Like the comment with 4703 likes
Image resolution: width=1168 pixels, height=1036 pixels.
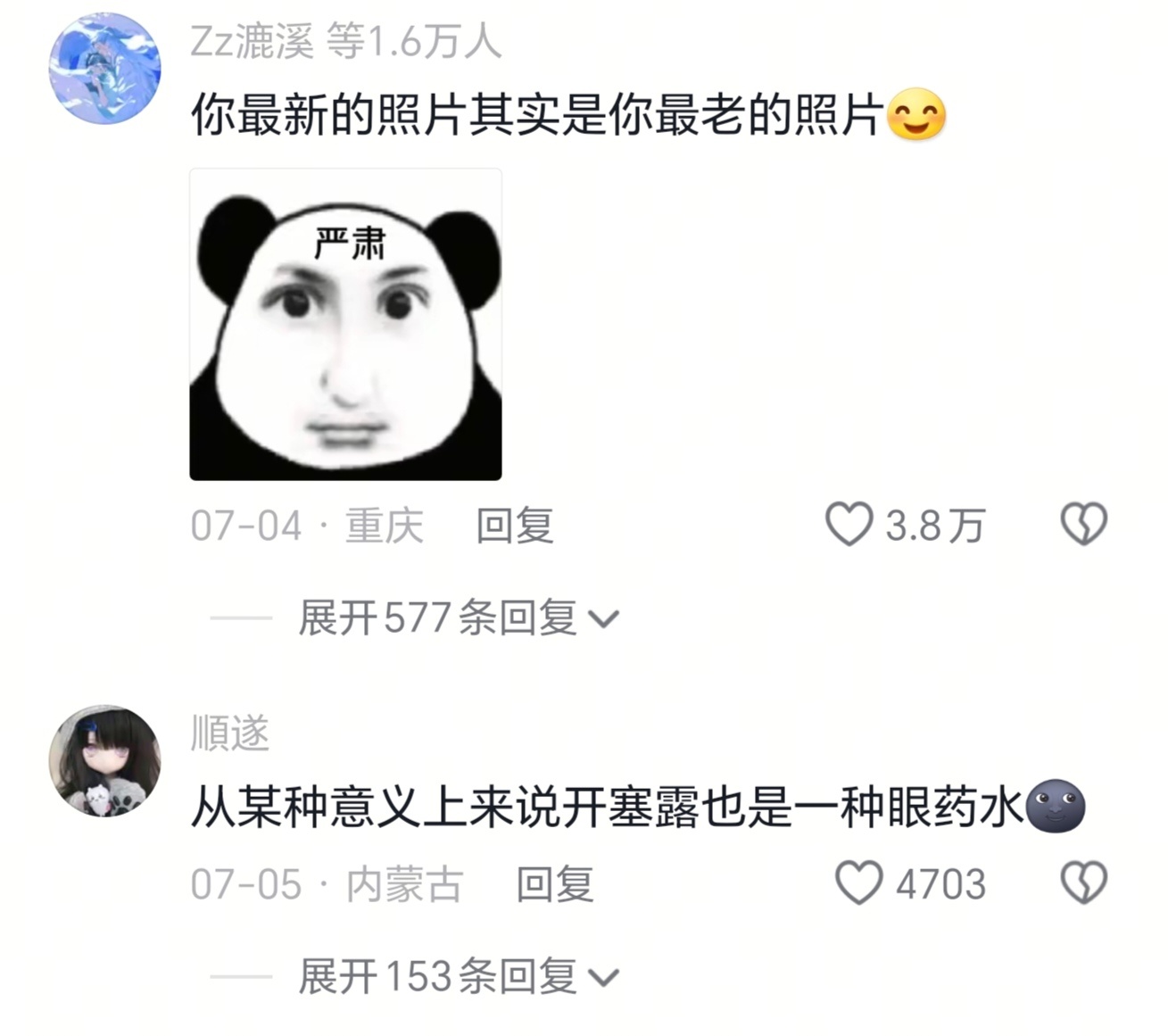coord(858,883)
